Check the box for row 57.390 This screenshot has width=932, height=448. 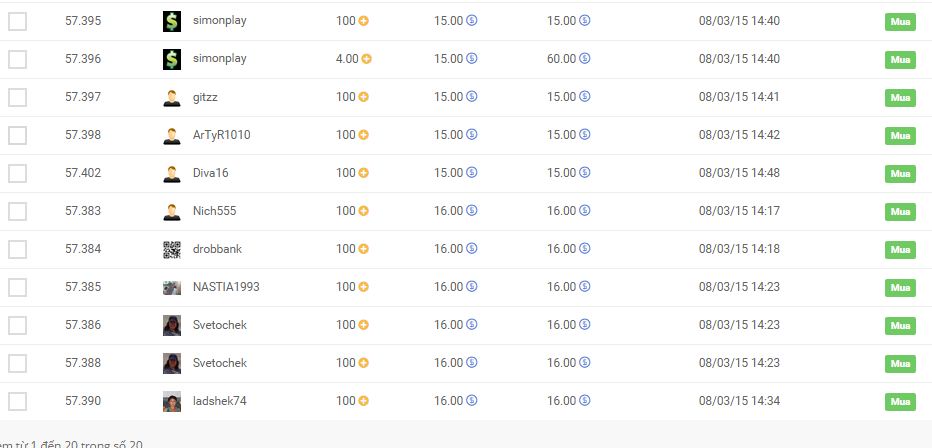tap(17, 401)
